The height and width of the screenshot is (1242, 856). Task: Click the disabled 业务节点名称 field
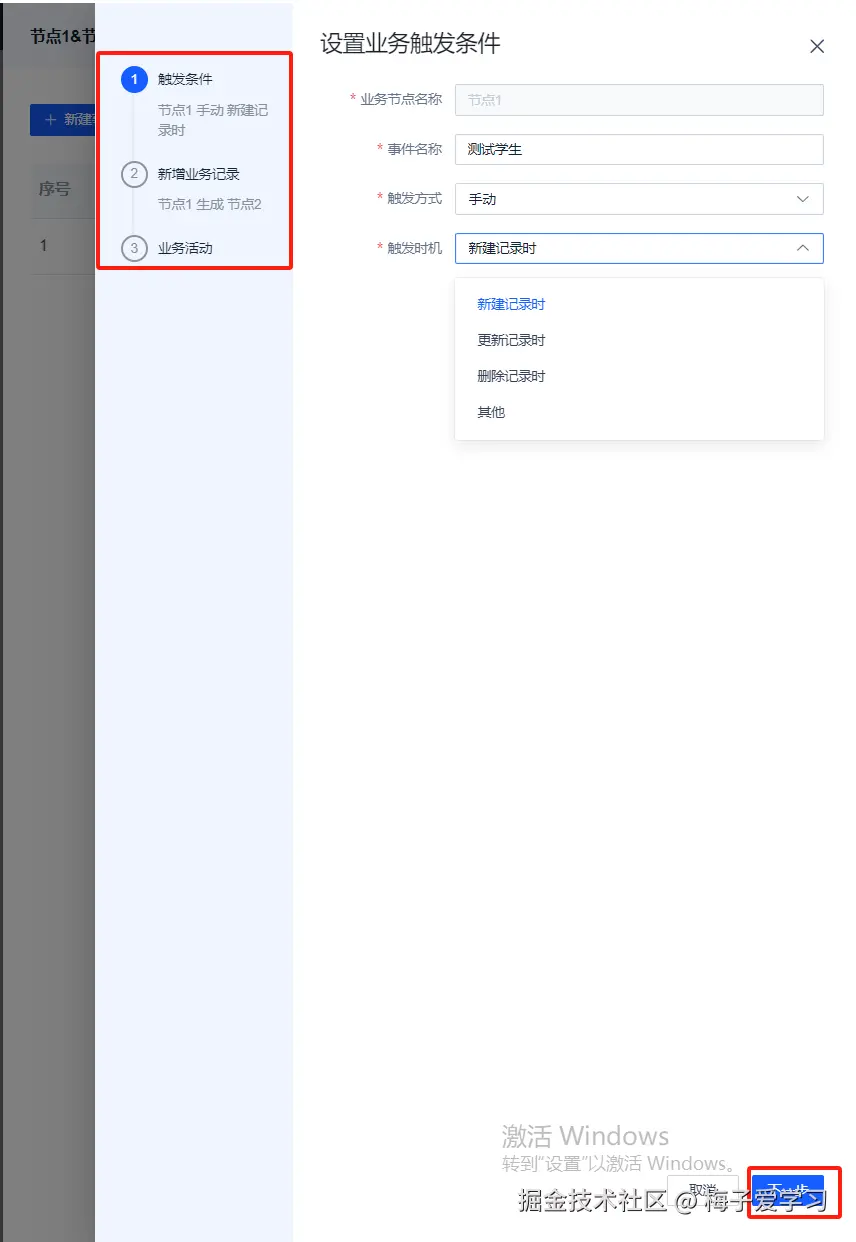639,100
